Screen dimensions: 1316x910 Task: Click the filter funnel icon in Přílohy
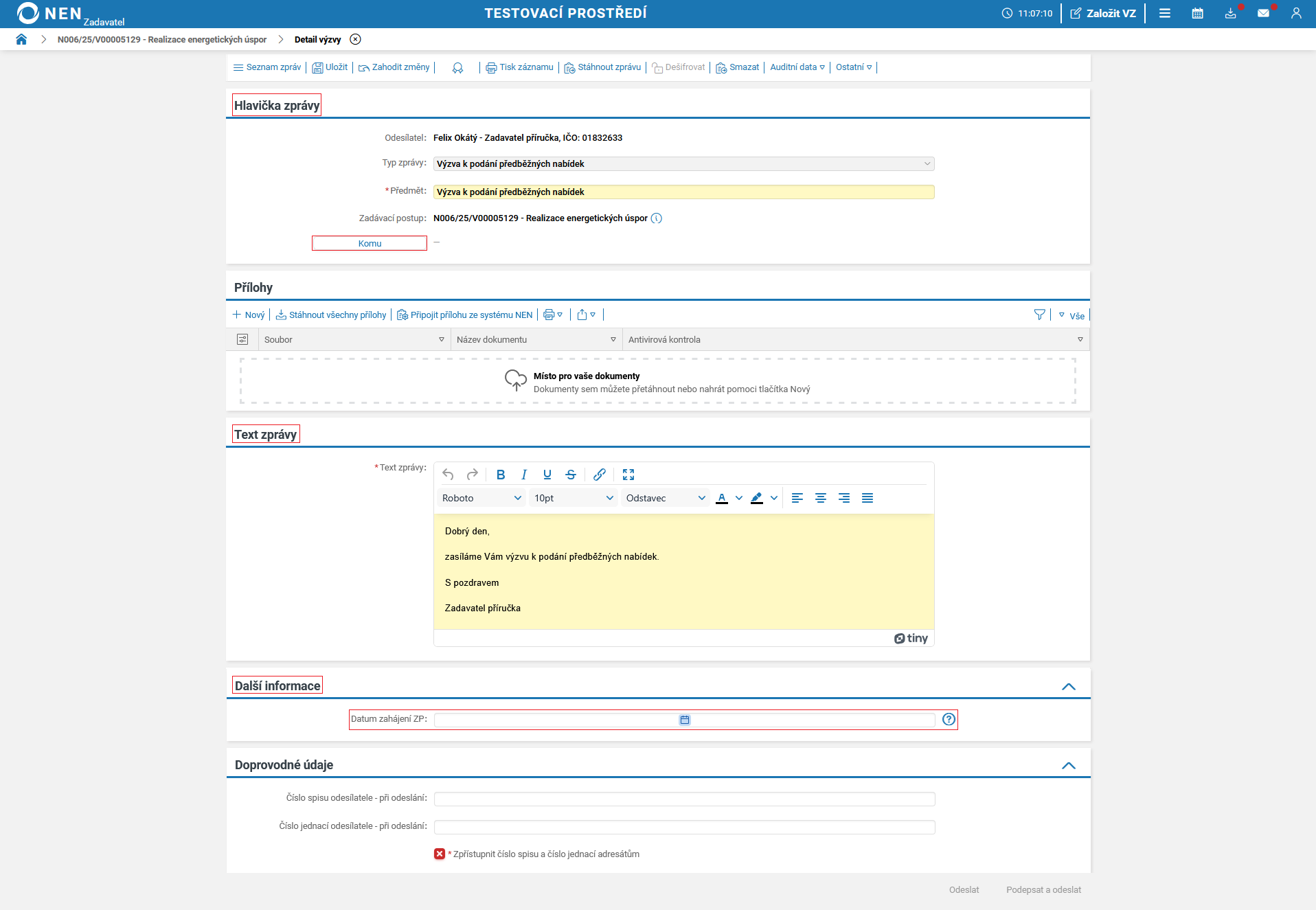click(1039, 315)
